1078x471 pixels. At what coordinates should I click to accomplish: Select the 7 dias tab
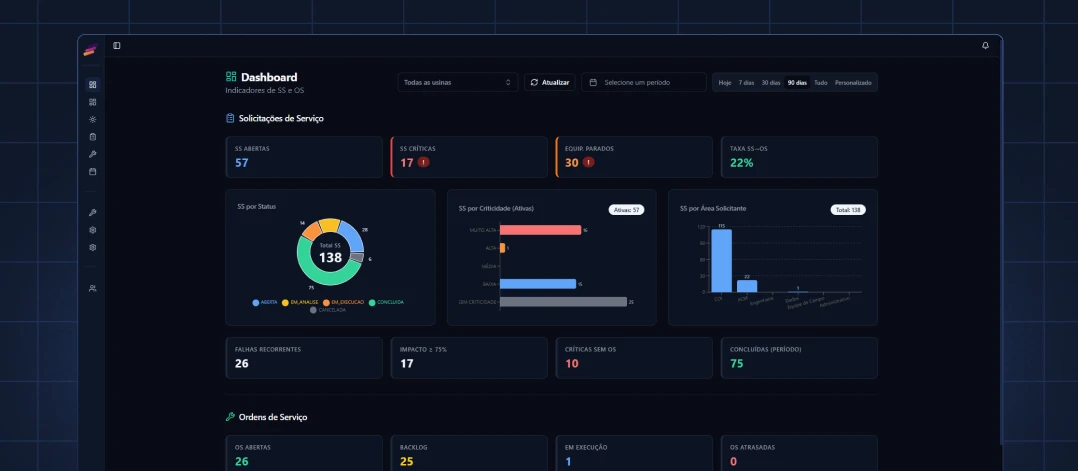(746, 83)
